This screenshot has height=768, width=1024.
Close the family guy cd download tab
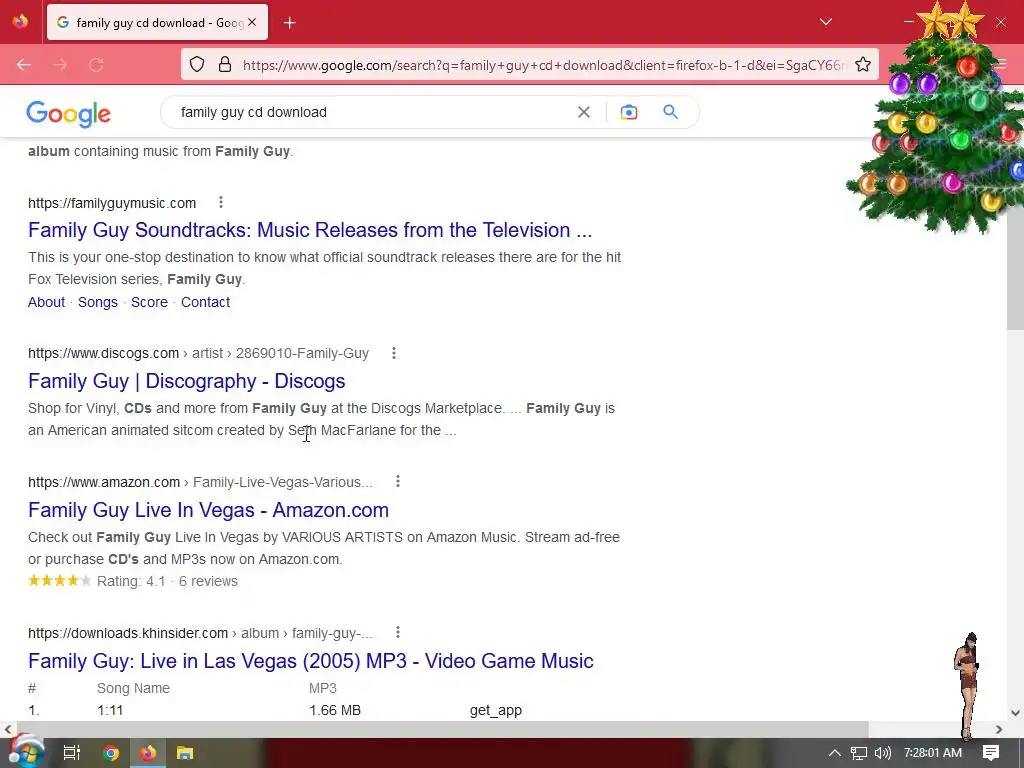tap(252, 22)
